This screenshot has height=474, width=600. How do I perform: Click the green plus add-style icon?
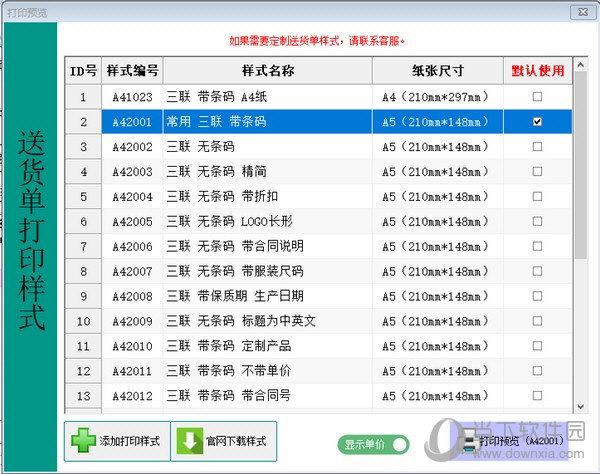tap(83, 440)
